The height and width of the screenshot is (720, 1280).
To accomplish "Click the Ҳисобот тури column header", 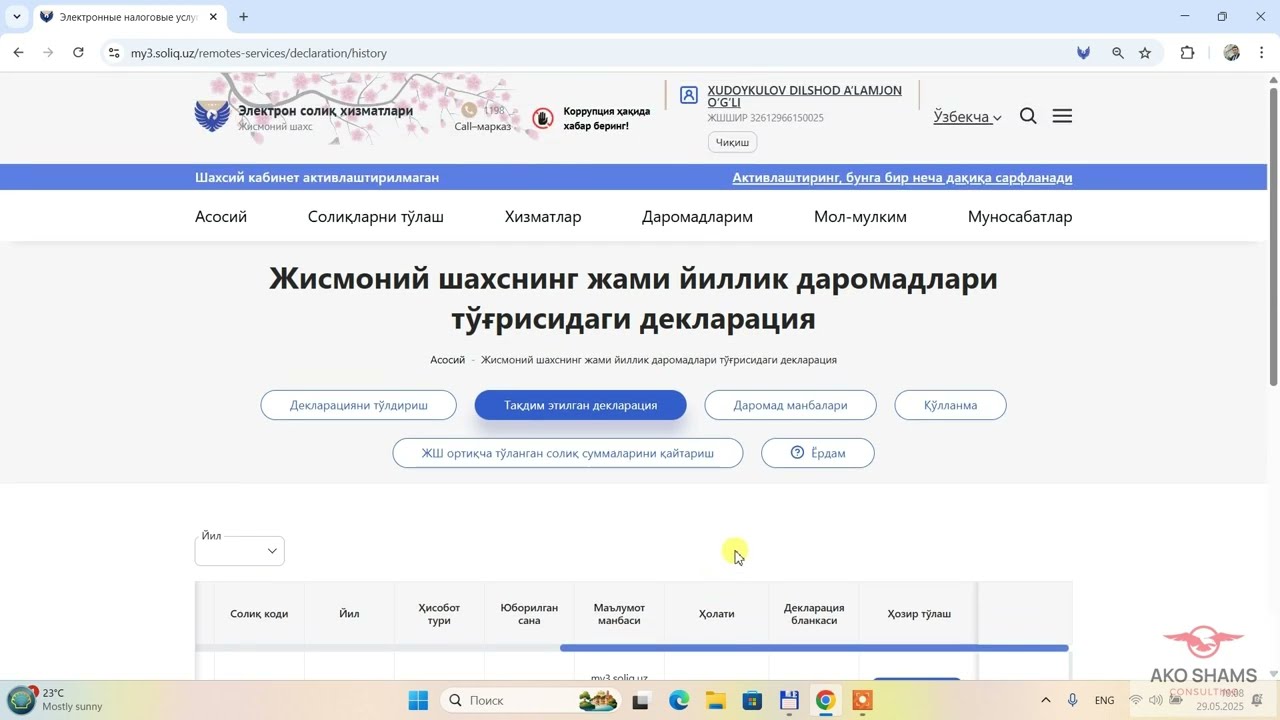I will tap(439, 614).
